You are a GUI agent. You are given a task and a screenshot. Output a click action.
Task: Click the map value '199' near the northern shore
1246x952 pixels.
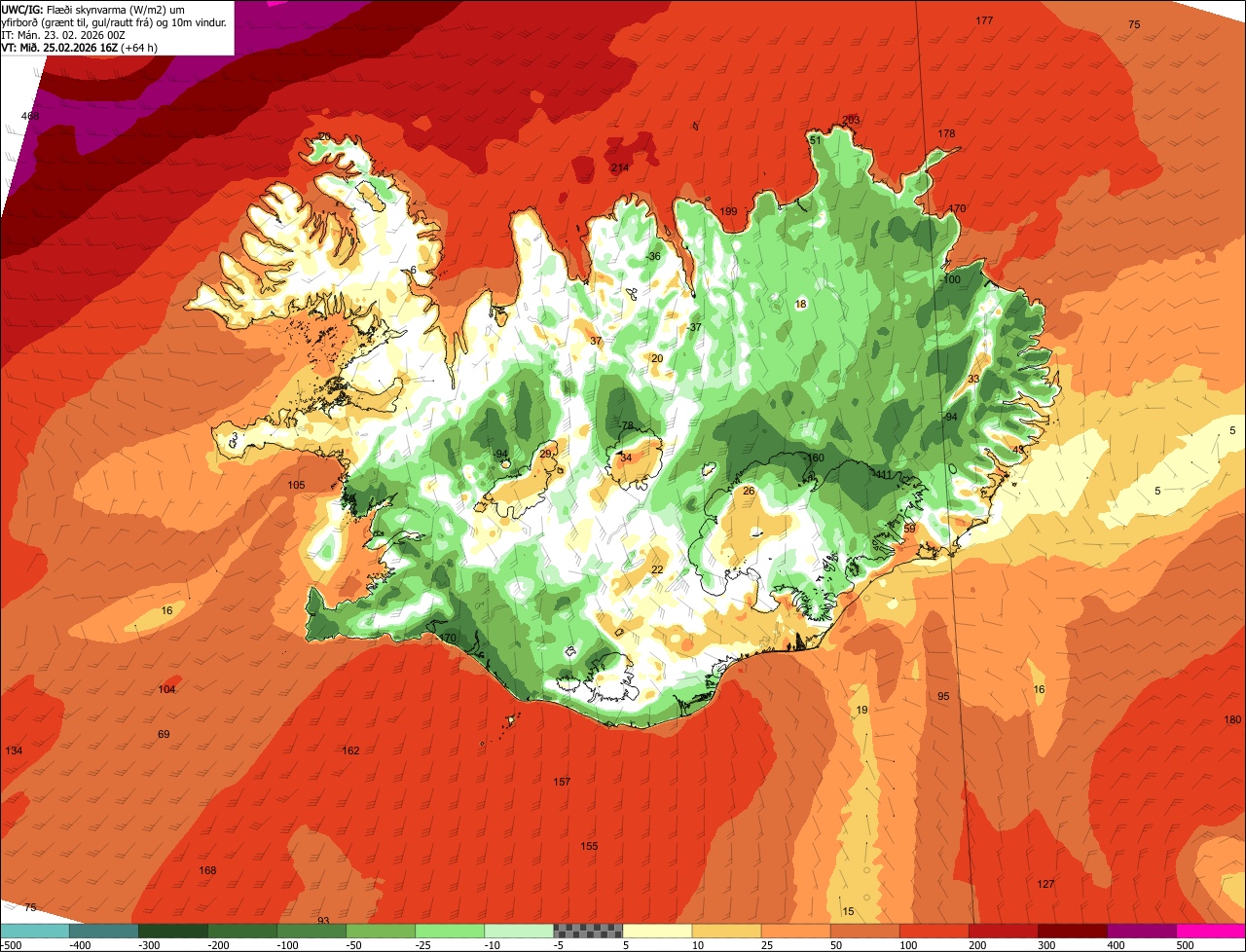tap(728, 211)
